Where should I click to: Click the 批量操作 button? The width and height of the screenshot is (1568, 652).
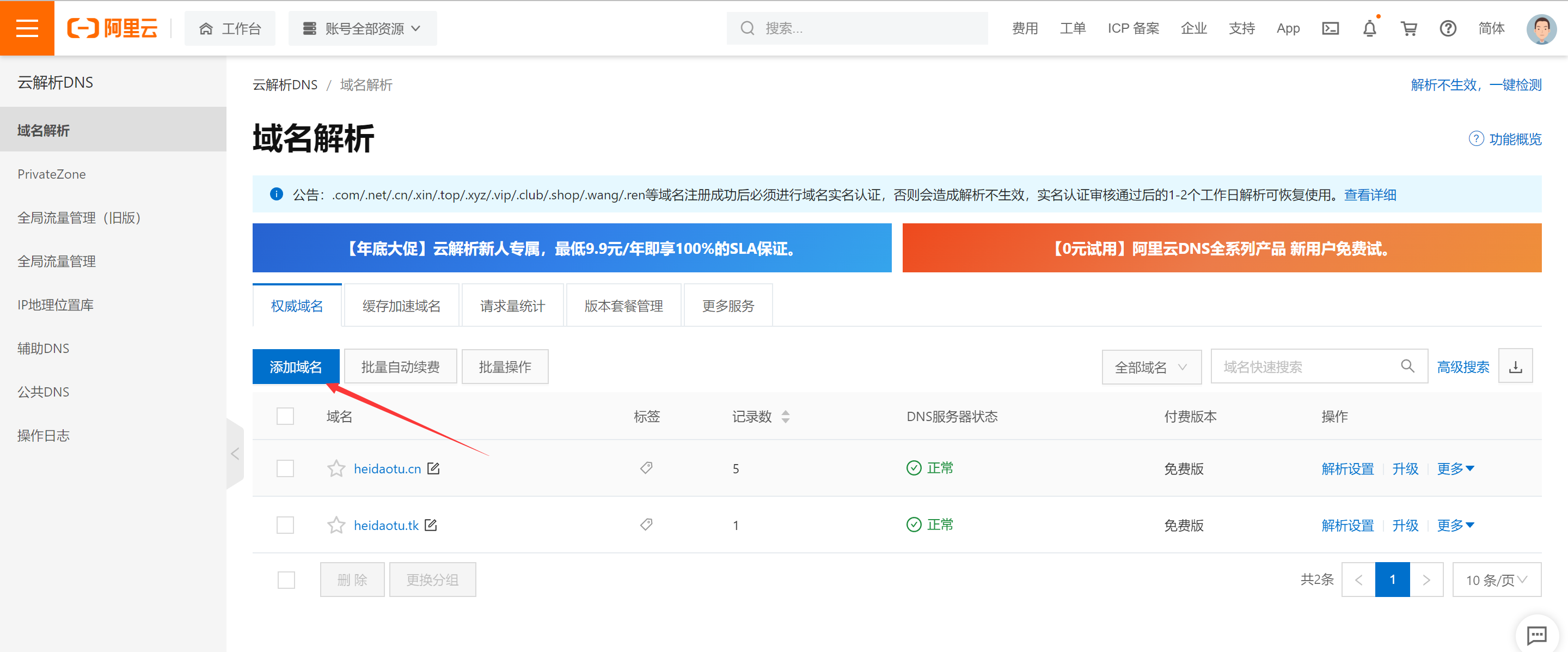[x=505, y=367]
